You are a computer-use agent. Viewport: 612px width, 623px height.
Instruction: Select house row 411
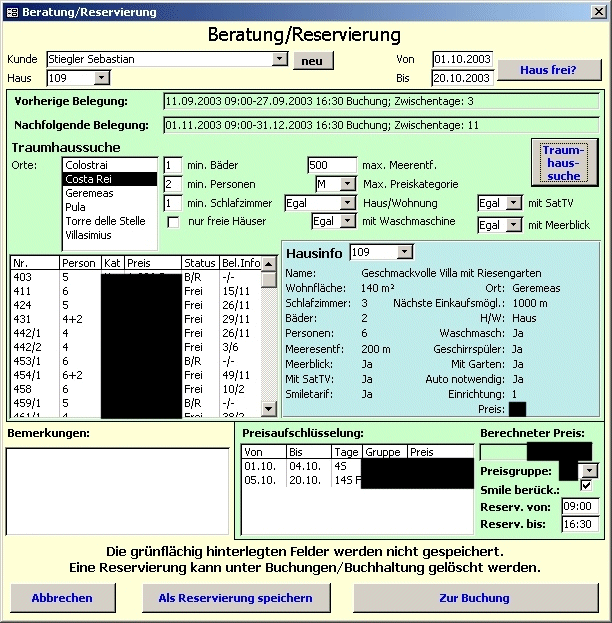[x=136, y=291]
